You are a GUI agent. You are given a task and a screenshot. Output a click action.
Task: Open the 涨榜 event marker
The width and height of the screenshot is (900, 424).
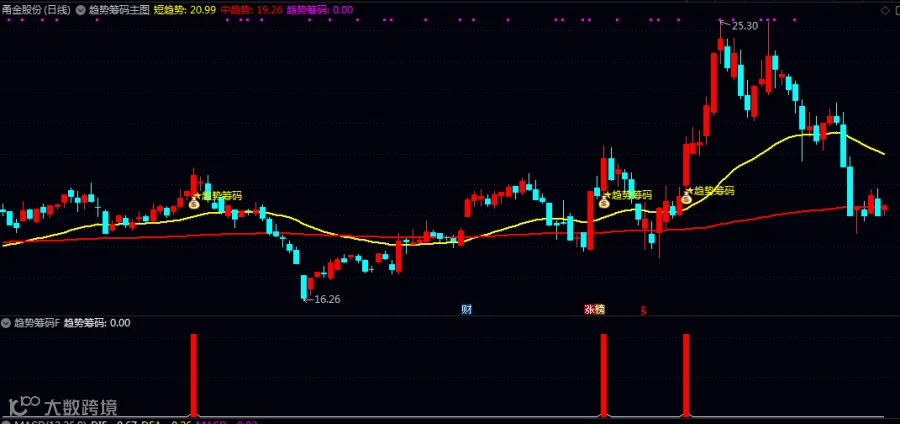click(x=595, y=310)
